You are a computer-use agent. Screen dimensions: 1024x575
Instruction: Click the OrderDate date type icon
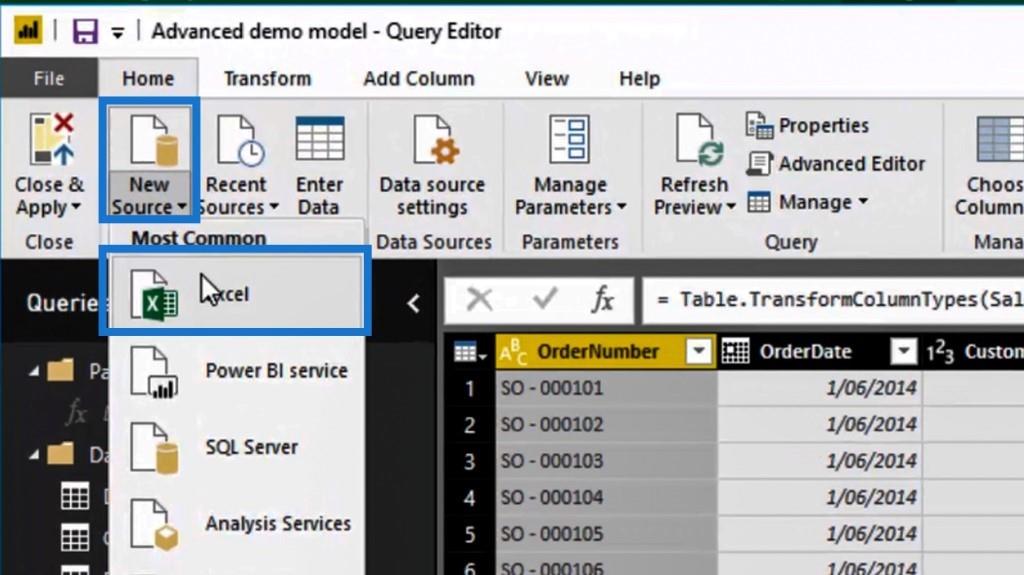(735, 352)
